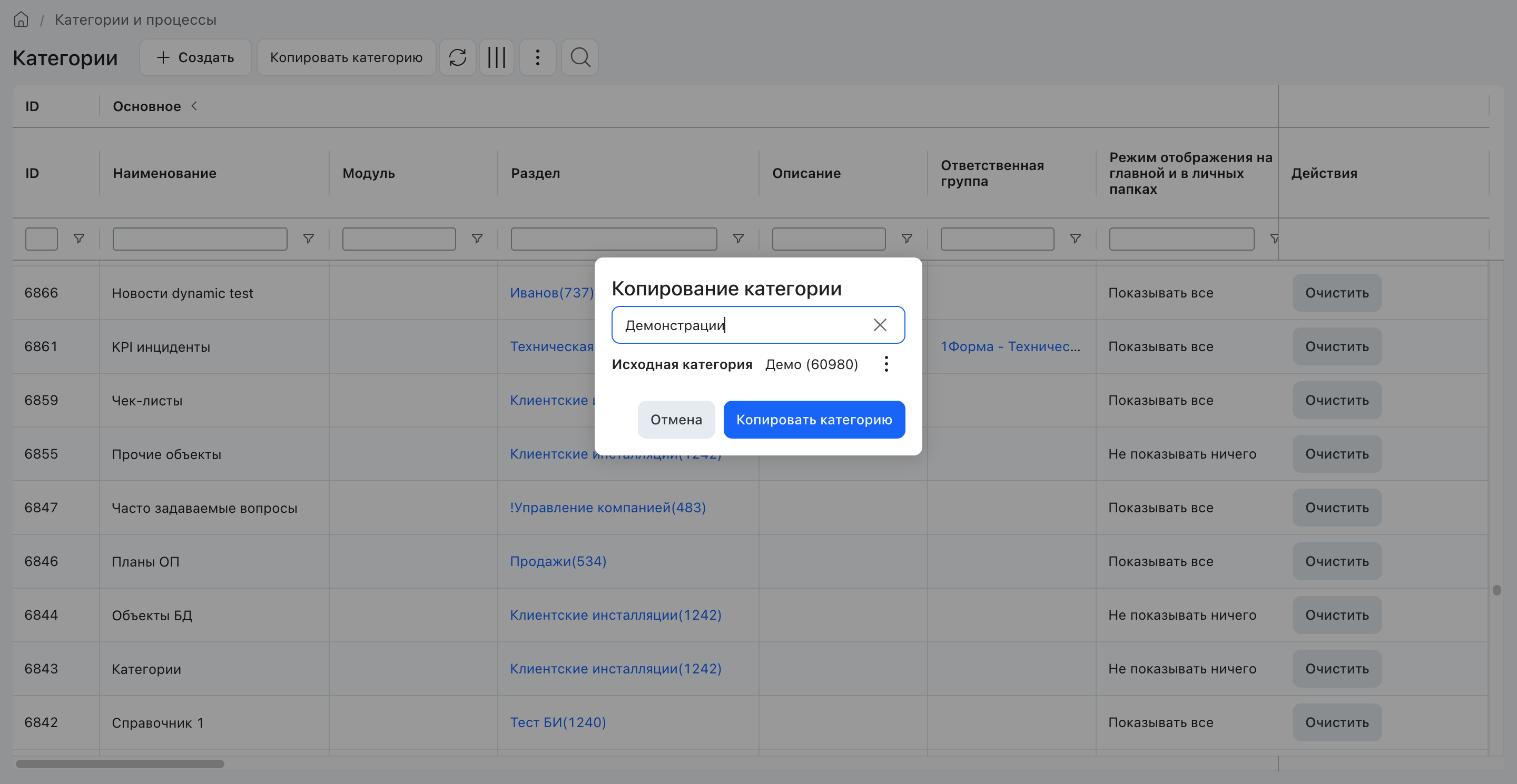Open Клиентские инсталляции link in row 6843
This screenshot has width=1517, height=784.
click(615, 669)
